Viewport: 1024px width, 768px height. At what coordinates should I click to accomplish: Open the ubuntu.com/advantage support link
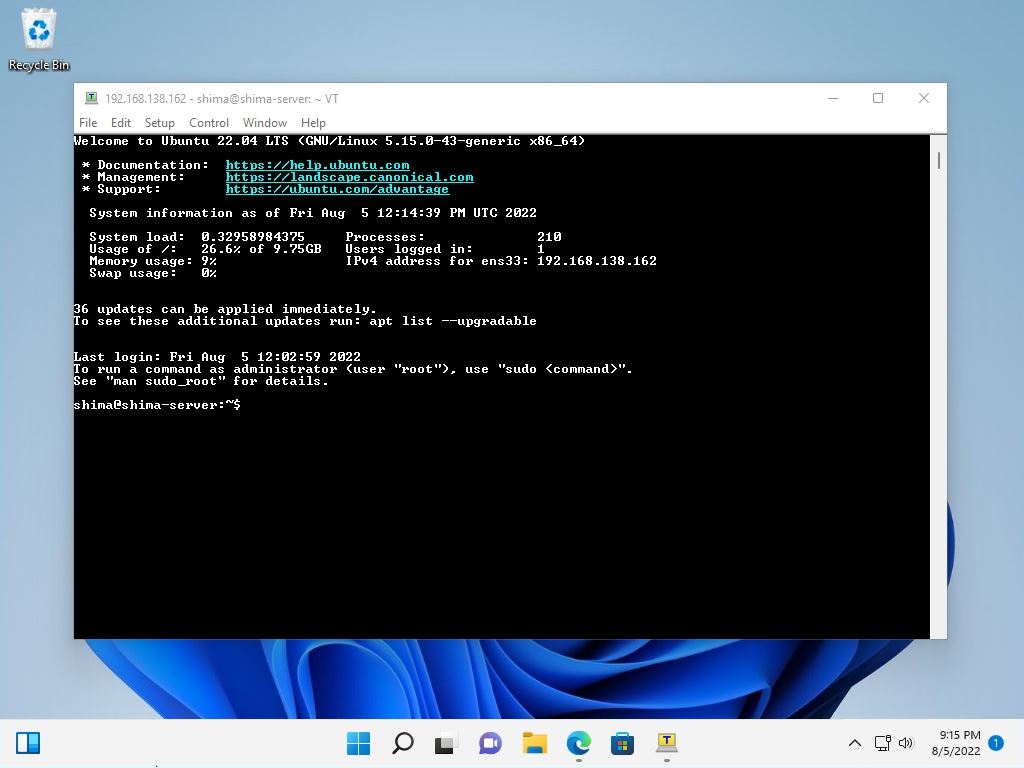click(x=337, y=189)
